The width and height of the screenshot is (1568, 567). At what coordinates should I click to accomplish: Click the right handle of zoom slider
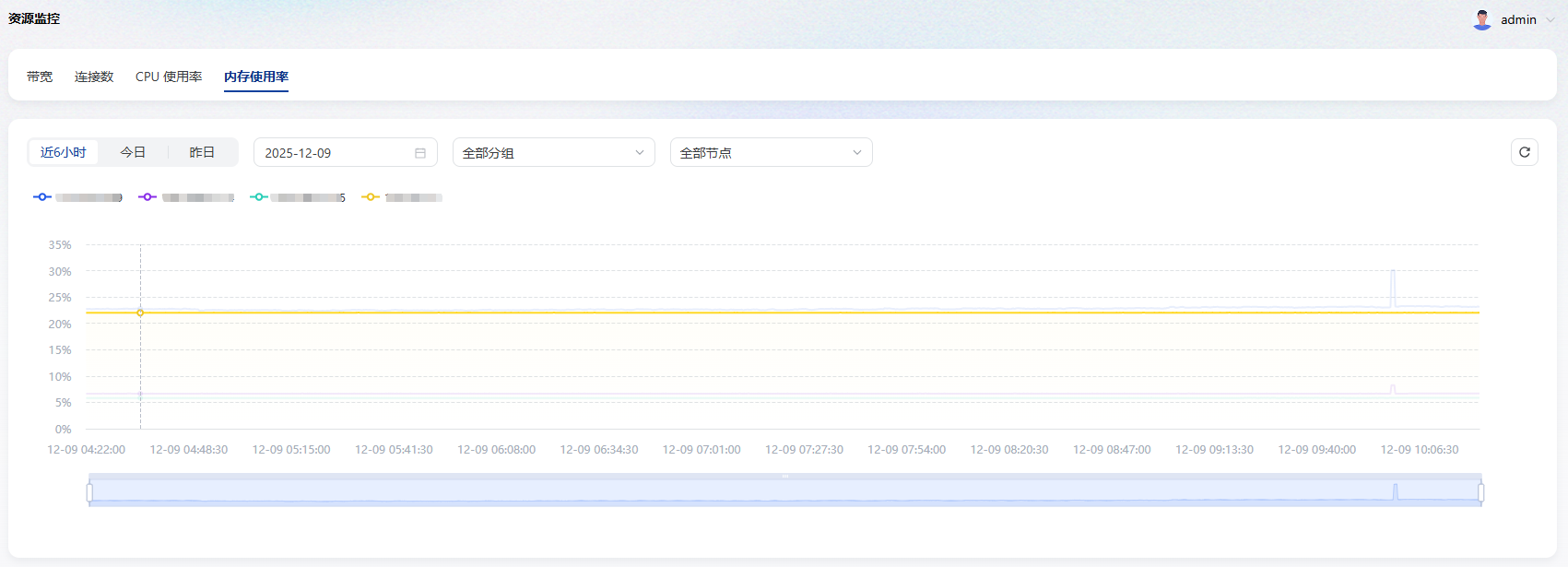[x=1480, y=492]
